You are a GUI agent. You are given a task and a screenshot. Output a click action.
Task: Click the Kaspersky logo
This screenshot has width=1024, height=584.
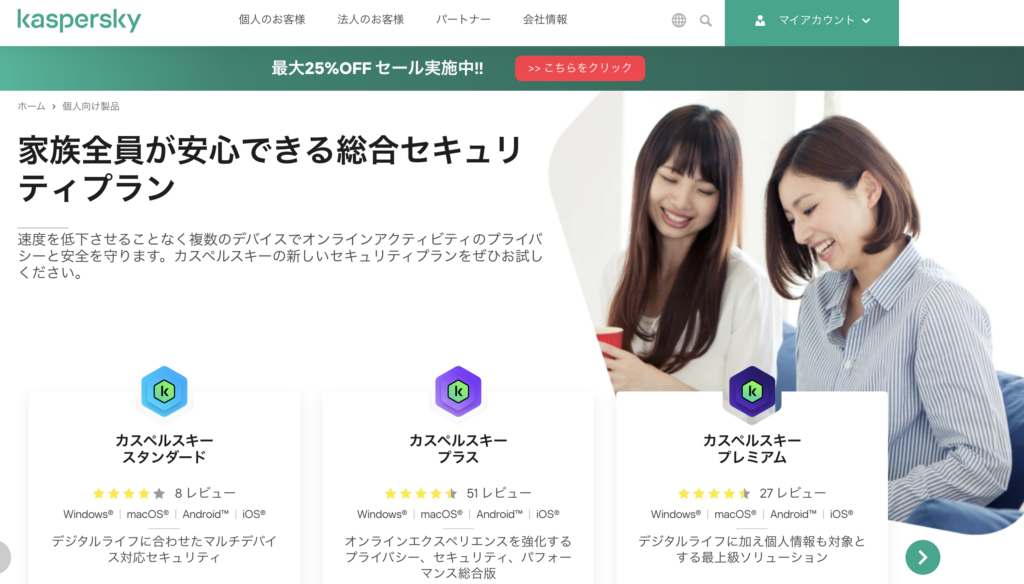pyautogui.click(x=79, y=20)
